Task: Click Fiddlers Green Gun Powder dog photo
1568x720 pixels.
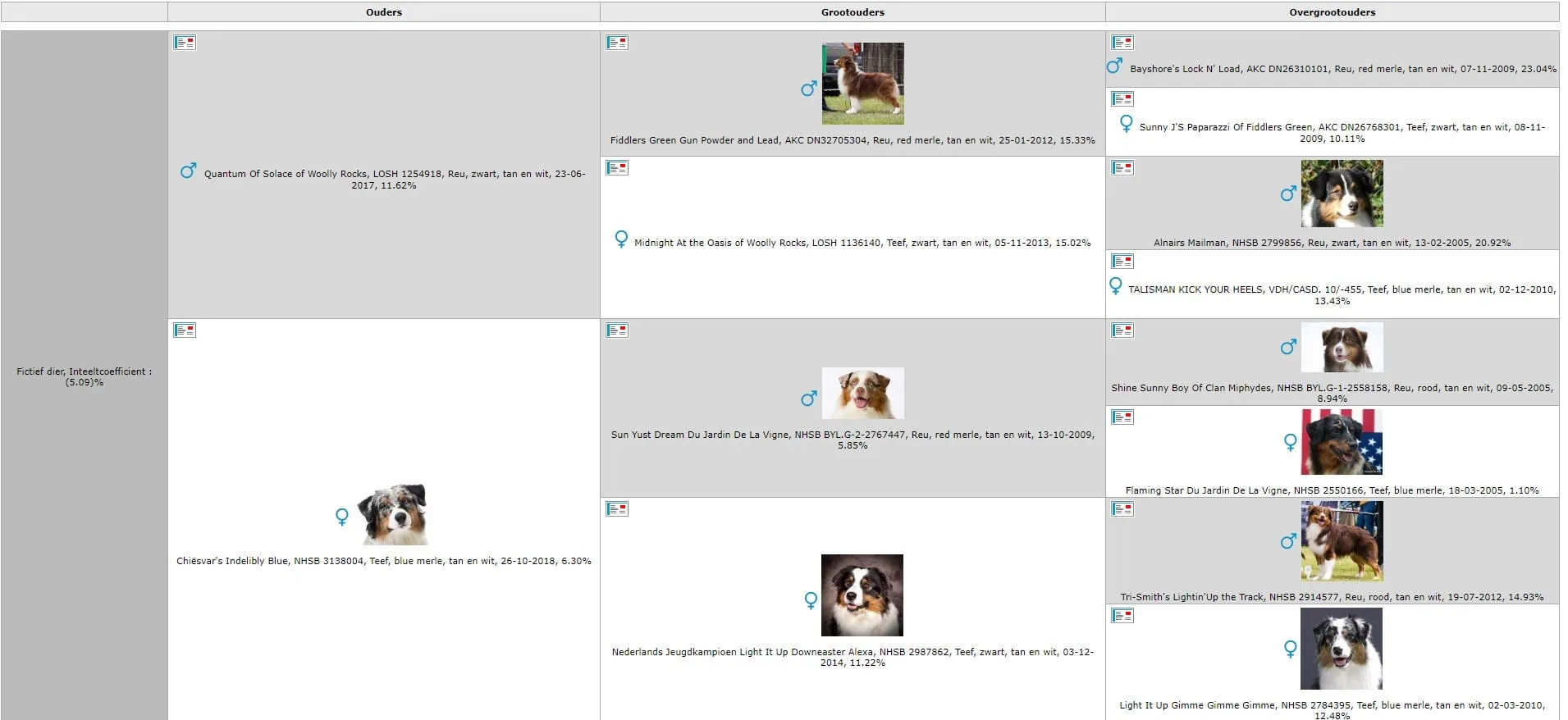Action: click(x=862, y=84)
